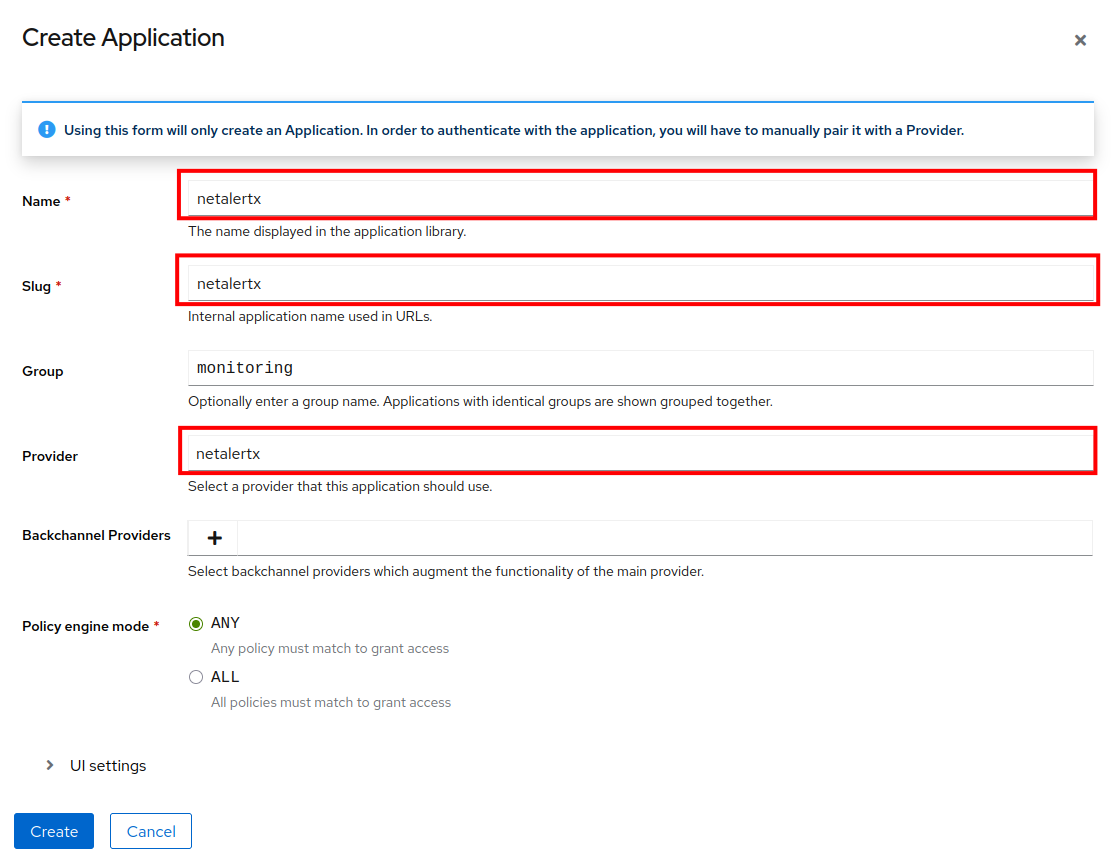Click the Policy engine mode label
This screenshot has height=861, width=1115.
click(86, 626)
